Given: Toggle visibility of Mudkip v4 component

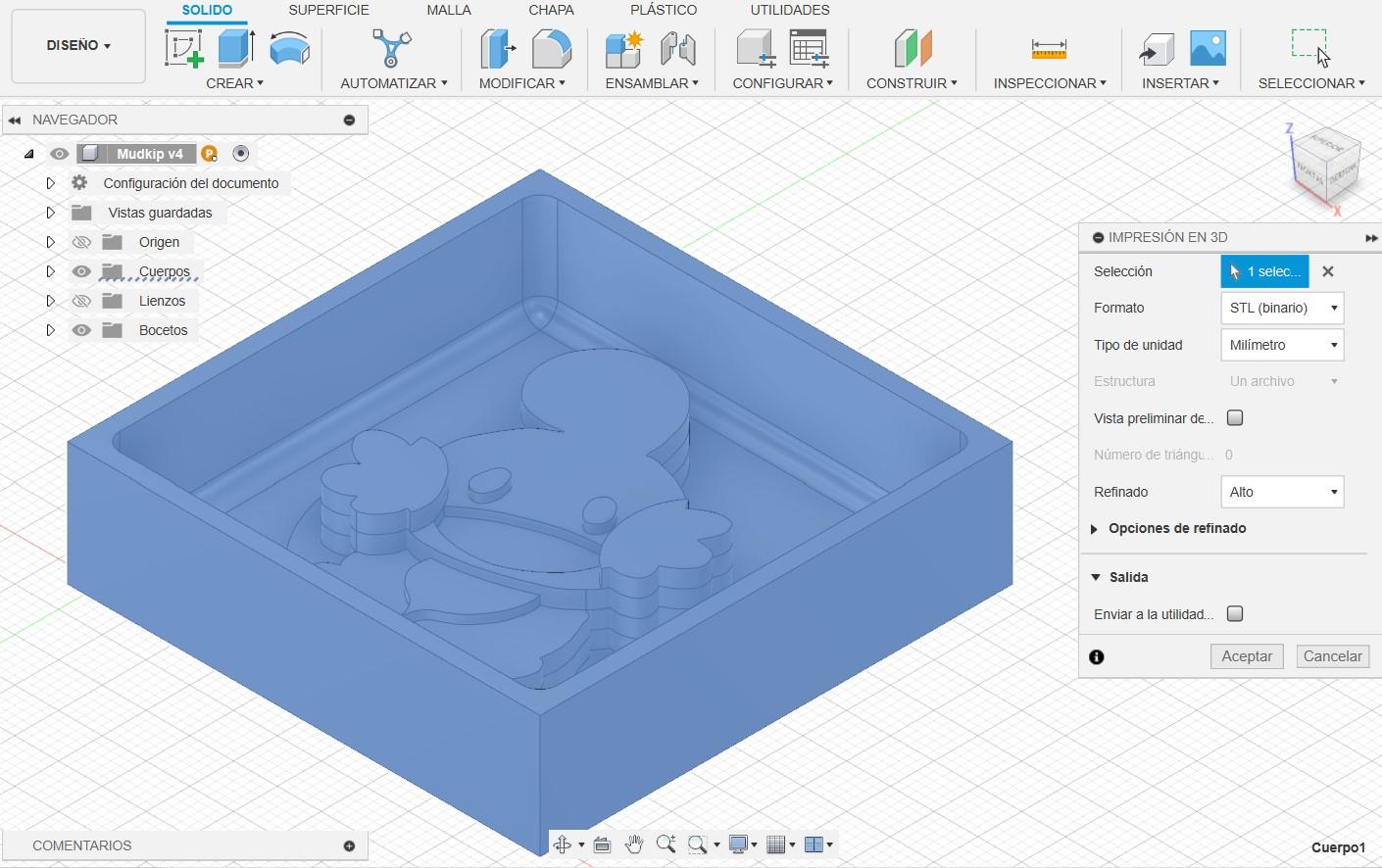Looking at the screenshot, I should 59,154.
